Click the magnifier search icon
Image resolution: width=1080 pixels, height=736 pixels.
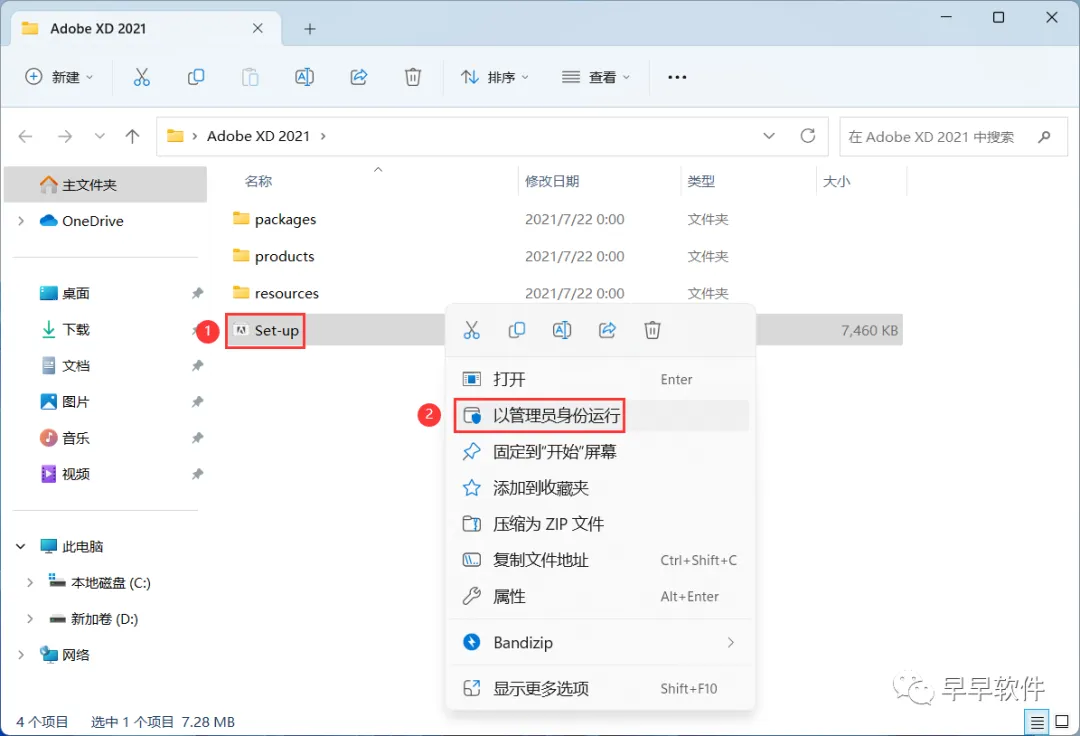(x=1044, y=137)
